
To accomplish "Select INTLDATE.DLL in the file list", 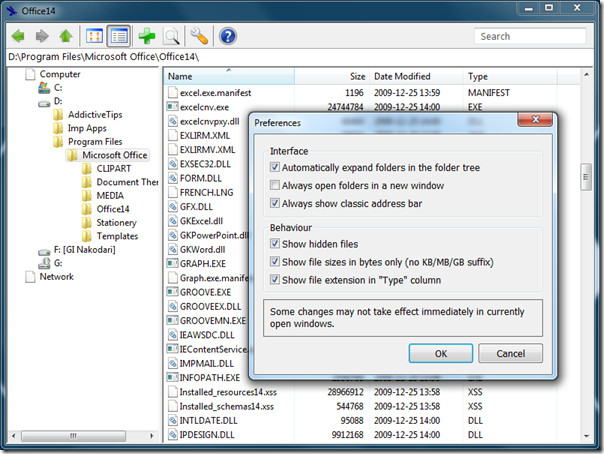I will (208, 420).
